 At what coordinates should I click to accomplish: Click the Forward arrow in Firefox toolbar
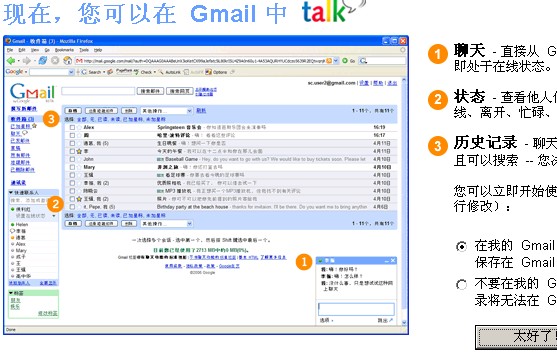click(27, 61)
